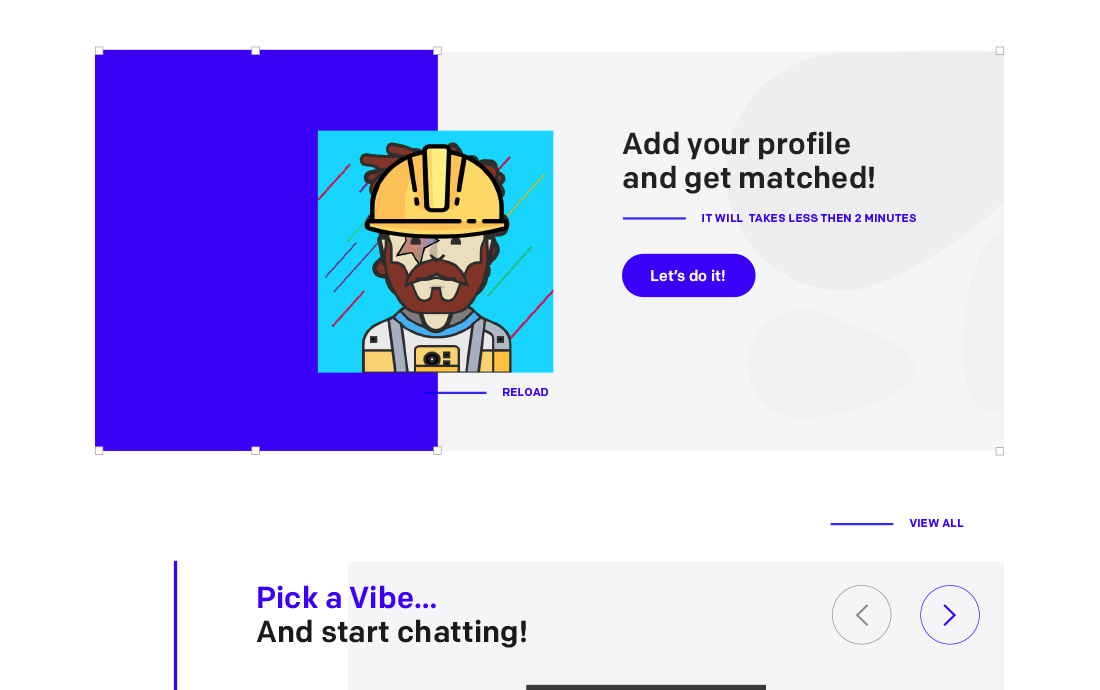
Task: Open the VIEW ALL link
Action: tap(936, 523)
